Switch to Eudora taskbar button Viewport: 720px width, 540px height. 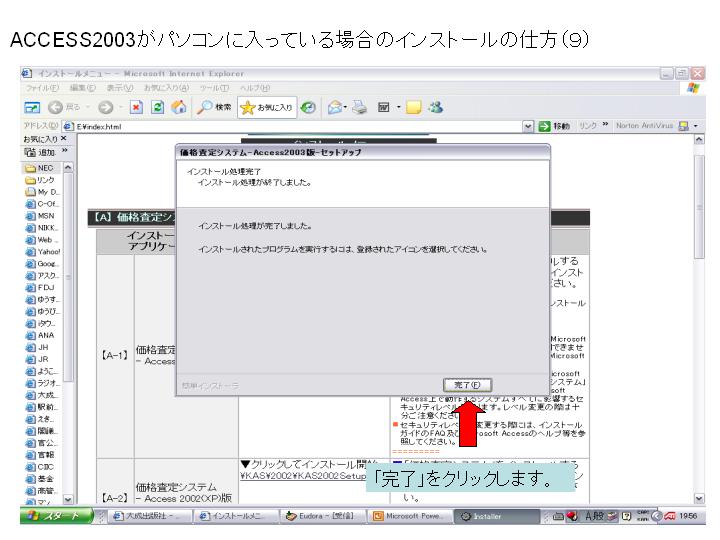pos(324,516)
